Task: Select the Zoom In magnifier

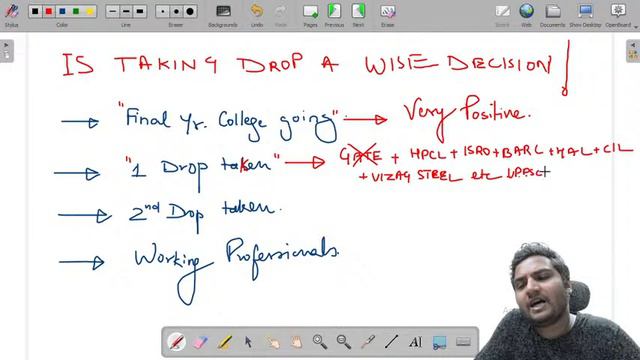Action: click(320, 342)
